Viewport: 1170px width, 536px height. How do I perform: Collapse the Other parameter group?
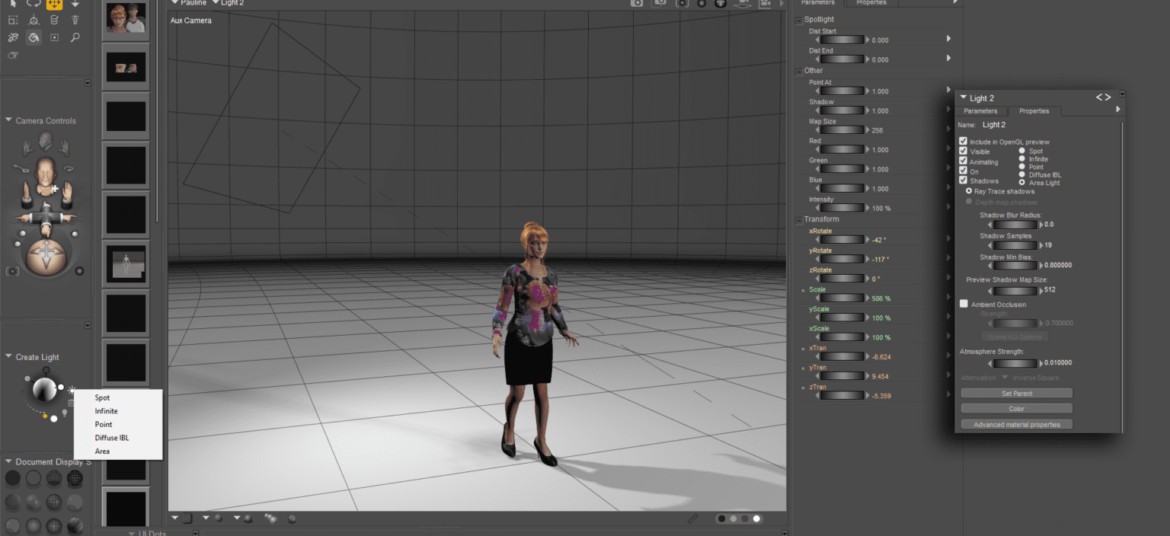pyautogui.click(x=799, y=71)
